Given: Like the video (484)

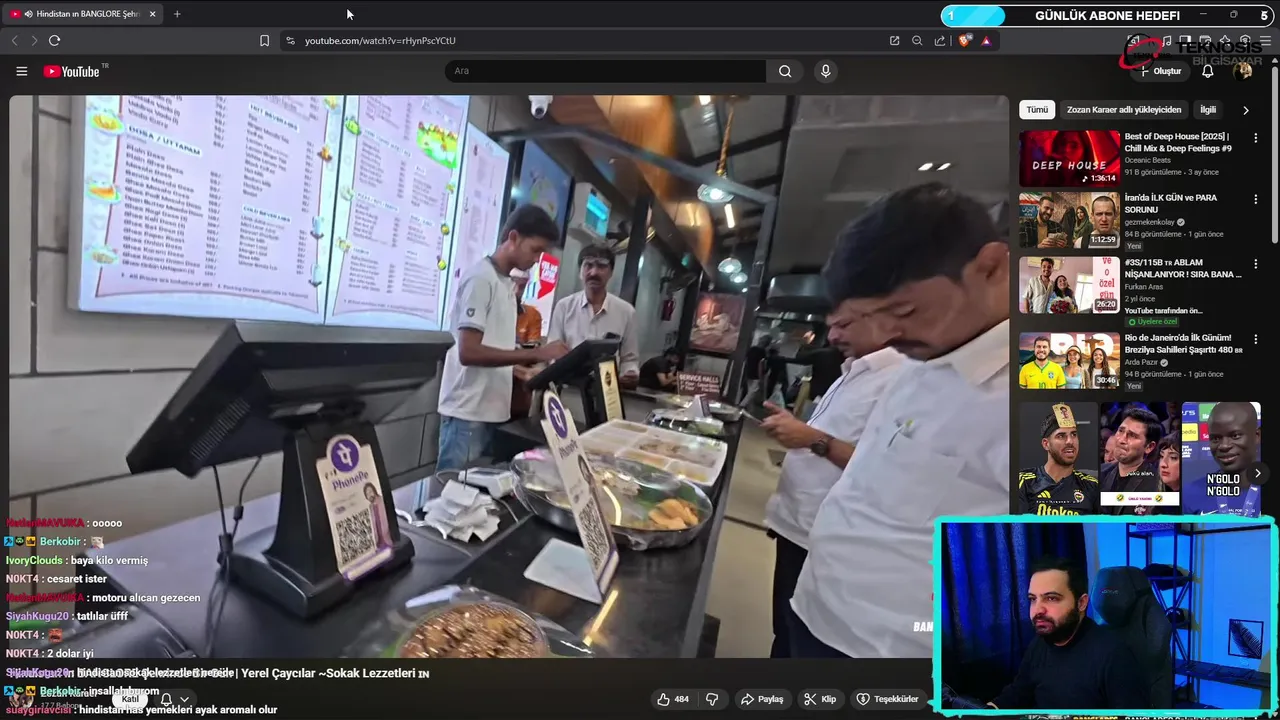Looking at the screenshot, I should tap(672, 699).
